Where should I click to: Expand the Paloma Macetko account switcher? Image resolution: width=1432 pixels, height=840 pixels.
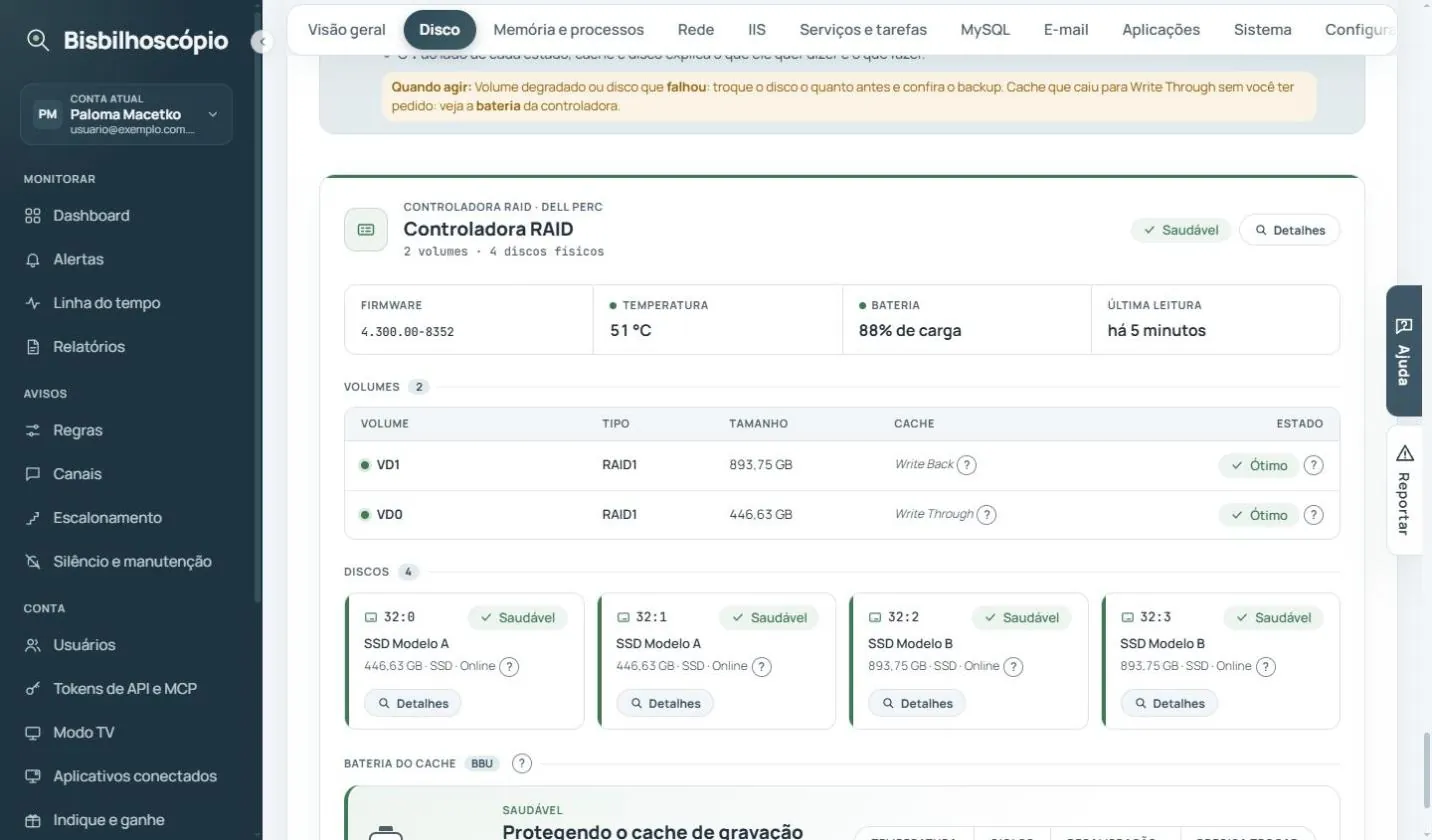[126, 114]
